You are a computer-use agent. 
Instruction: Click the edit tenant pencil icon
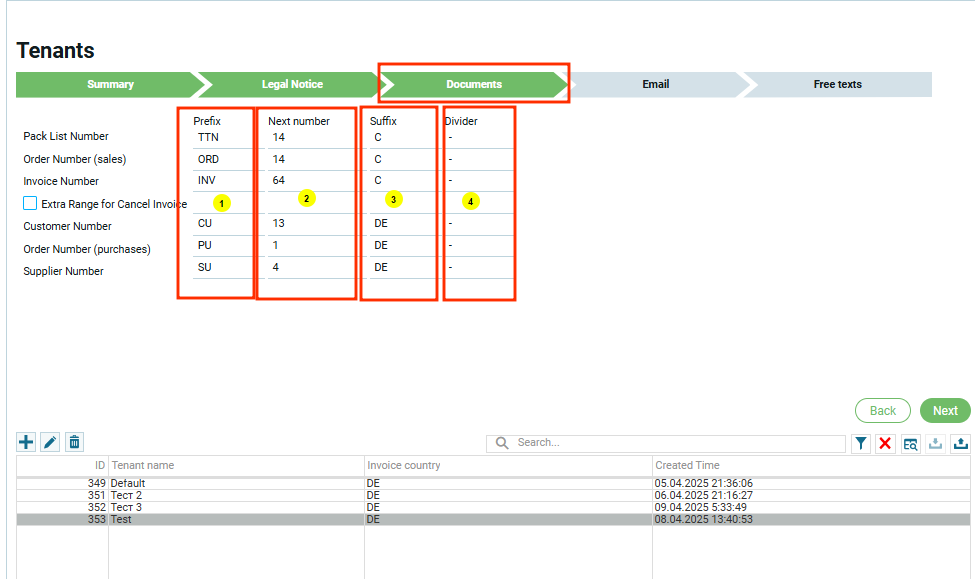pos(50,442)
